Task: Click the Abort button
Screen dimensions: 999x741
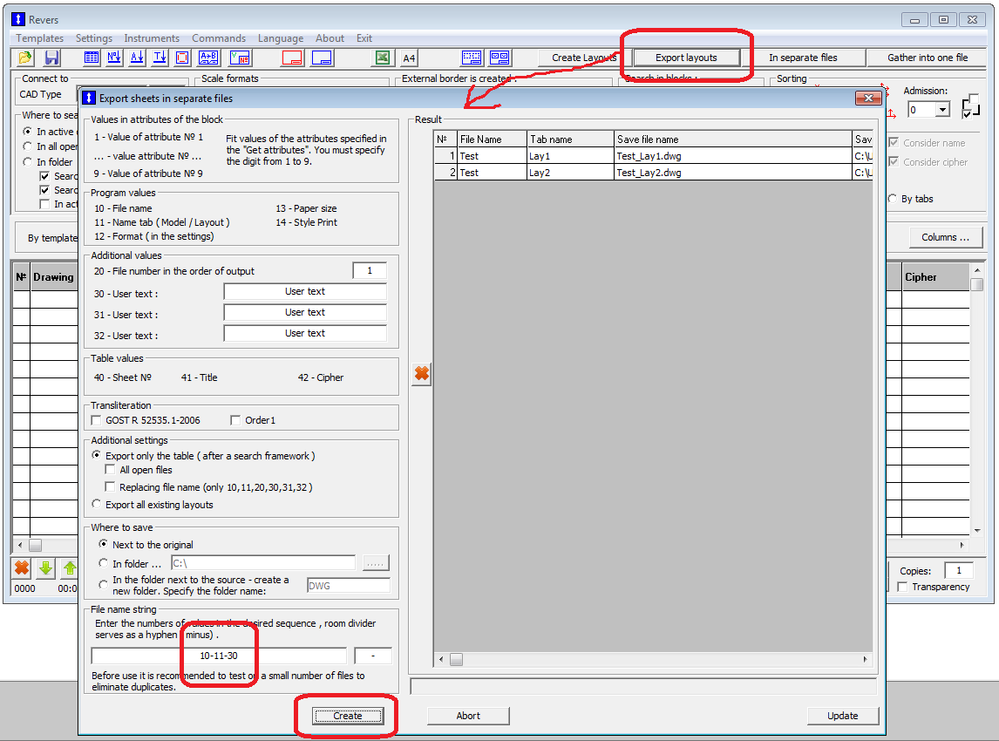Action: point(468,716)
